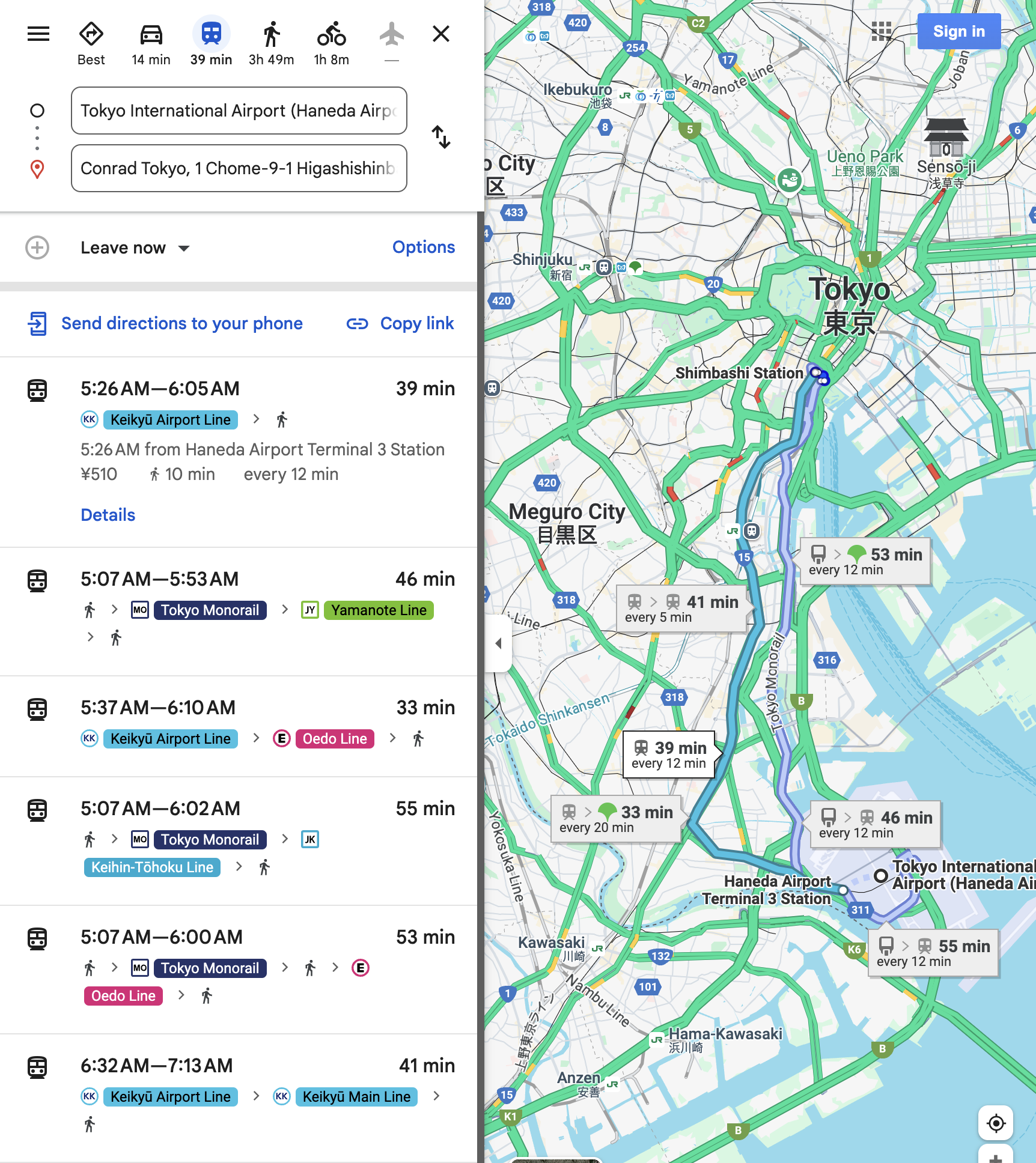
Task: Click Haneda Airport Terminal 3 Station label
Action: tap(767, 890)
